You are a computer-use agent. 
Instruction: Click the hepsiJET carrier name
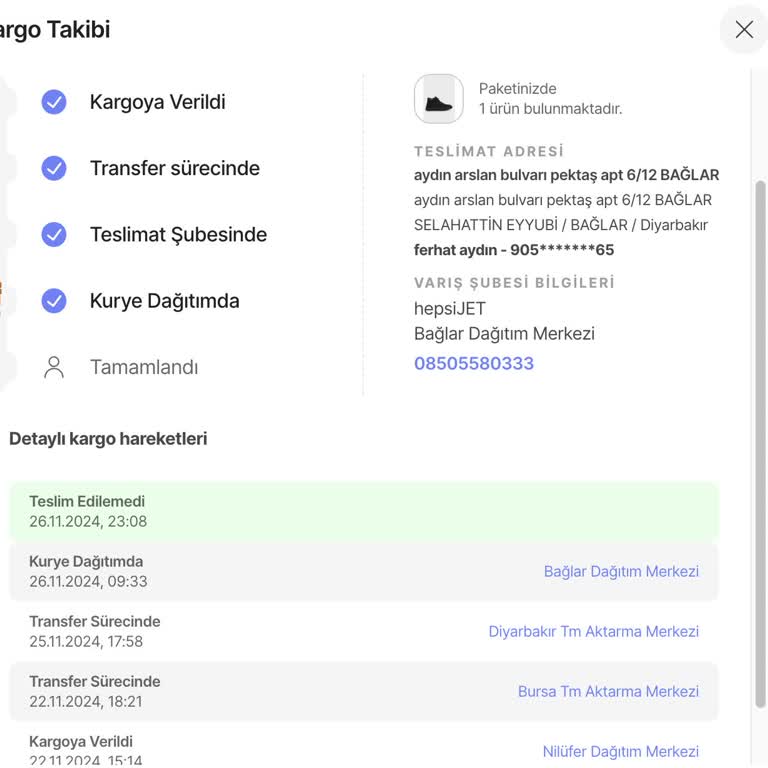(x=450, y=309)
